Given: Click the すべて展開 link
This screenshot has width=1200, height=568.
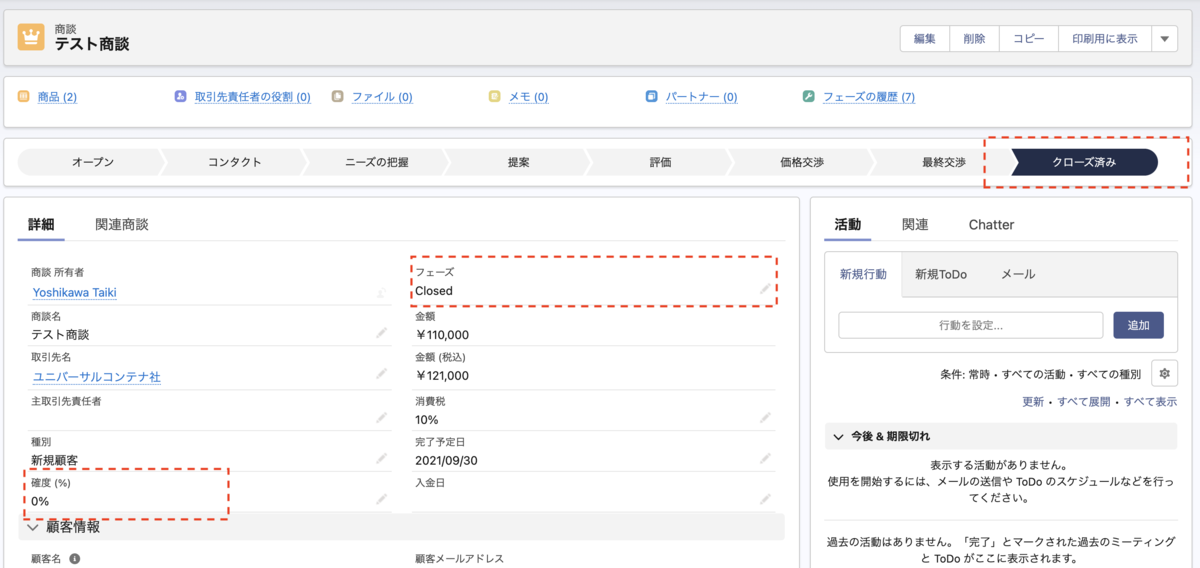Looking at the screenshot, I should [x=1085, y=401].
